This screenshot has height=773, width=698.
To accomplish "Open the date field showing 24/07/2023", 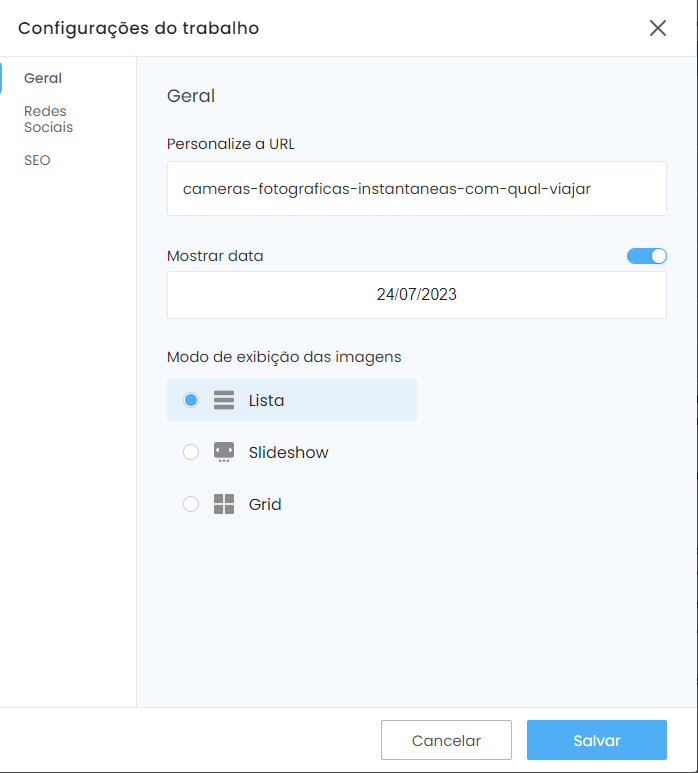I will coord(417,294).
